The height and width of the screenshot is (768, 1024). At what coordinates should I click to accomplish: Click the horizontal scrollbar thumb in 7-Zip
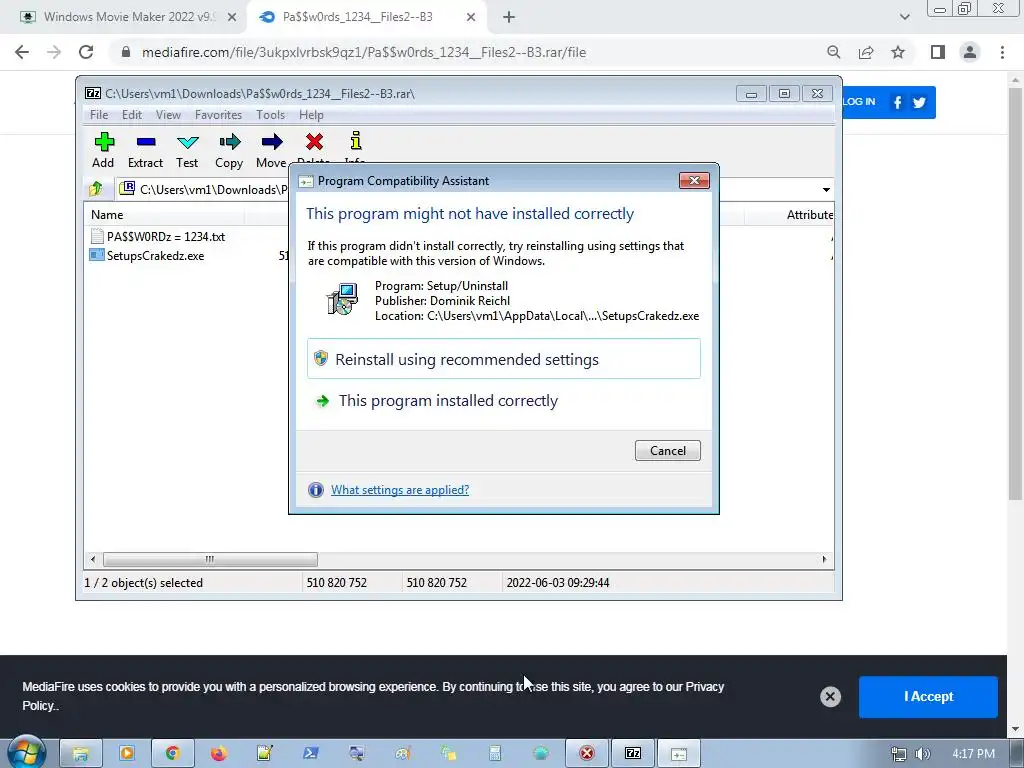point(210,560)
